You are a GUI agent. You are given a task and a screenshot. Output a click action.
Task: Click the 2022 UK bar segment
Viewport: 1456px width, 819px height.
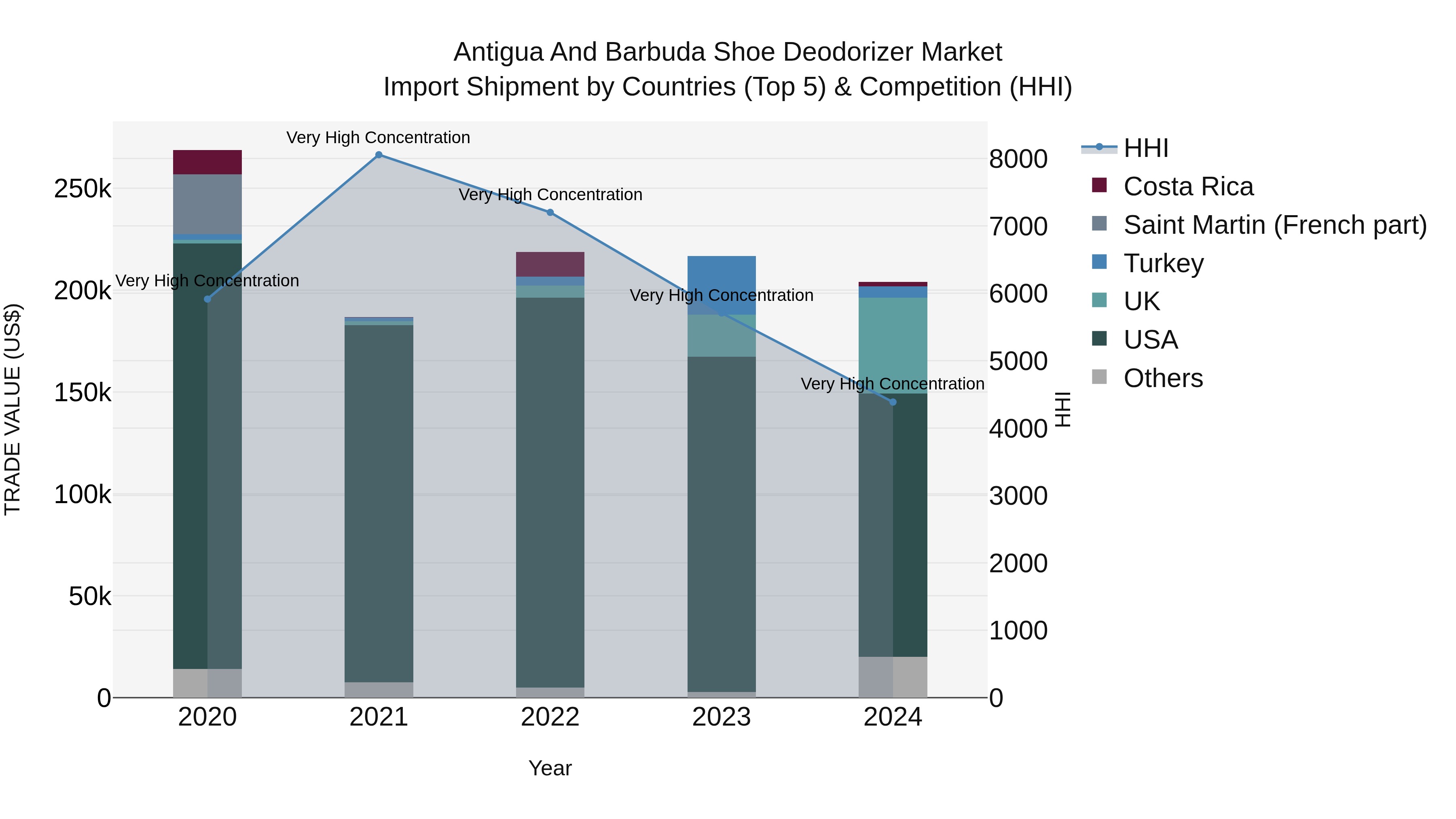(x=550, y=292)
